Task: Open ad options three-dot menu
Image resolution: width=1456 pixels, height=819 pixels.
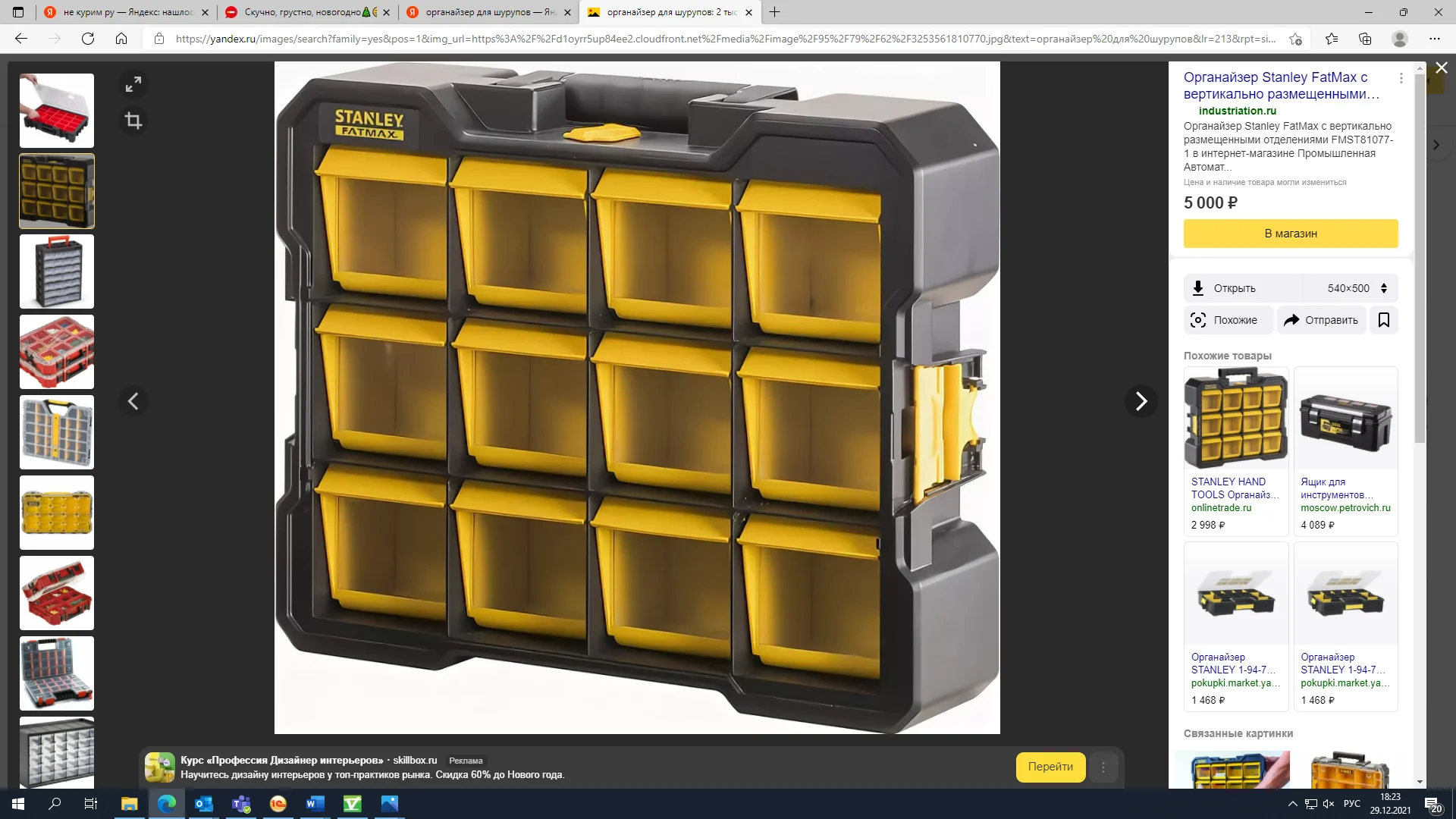Action: coord(1103,767)
